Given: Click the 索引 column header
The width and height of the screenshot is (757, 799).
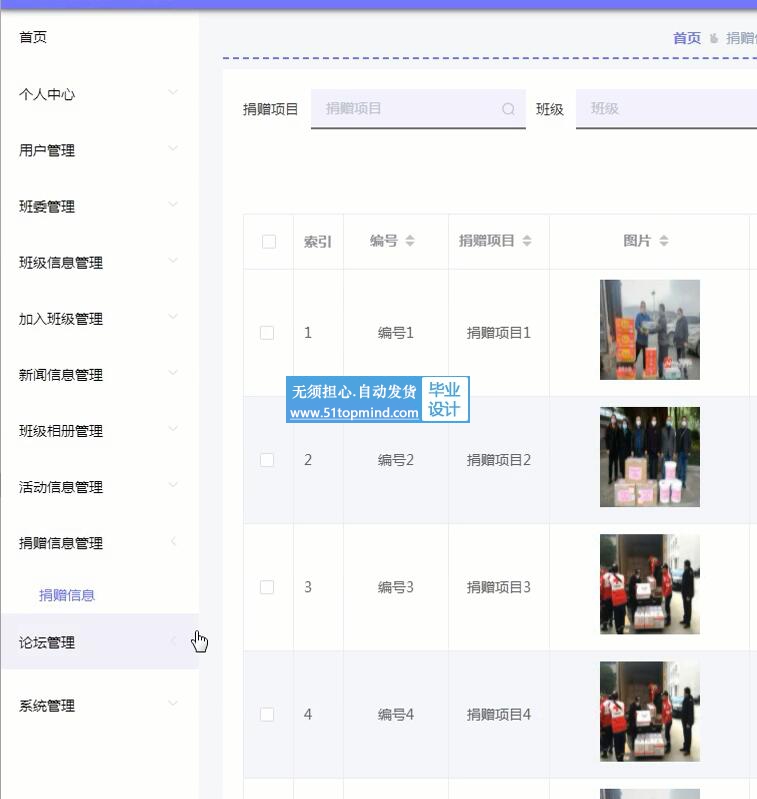Looking at the screenshot, I should pyautogui.click(x=318, y=241).
